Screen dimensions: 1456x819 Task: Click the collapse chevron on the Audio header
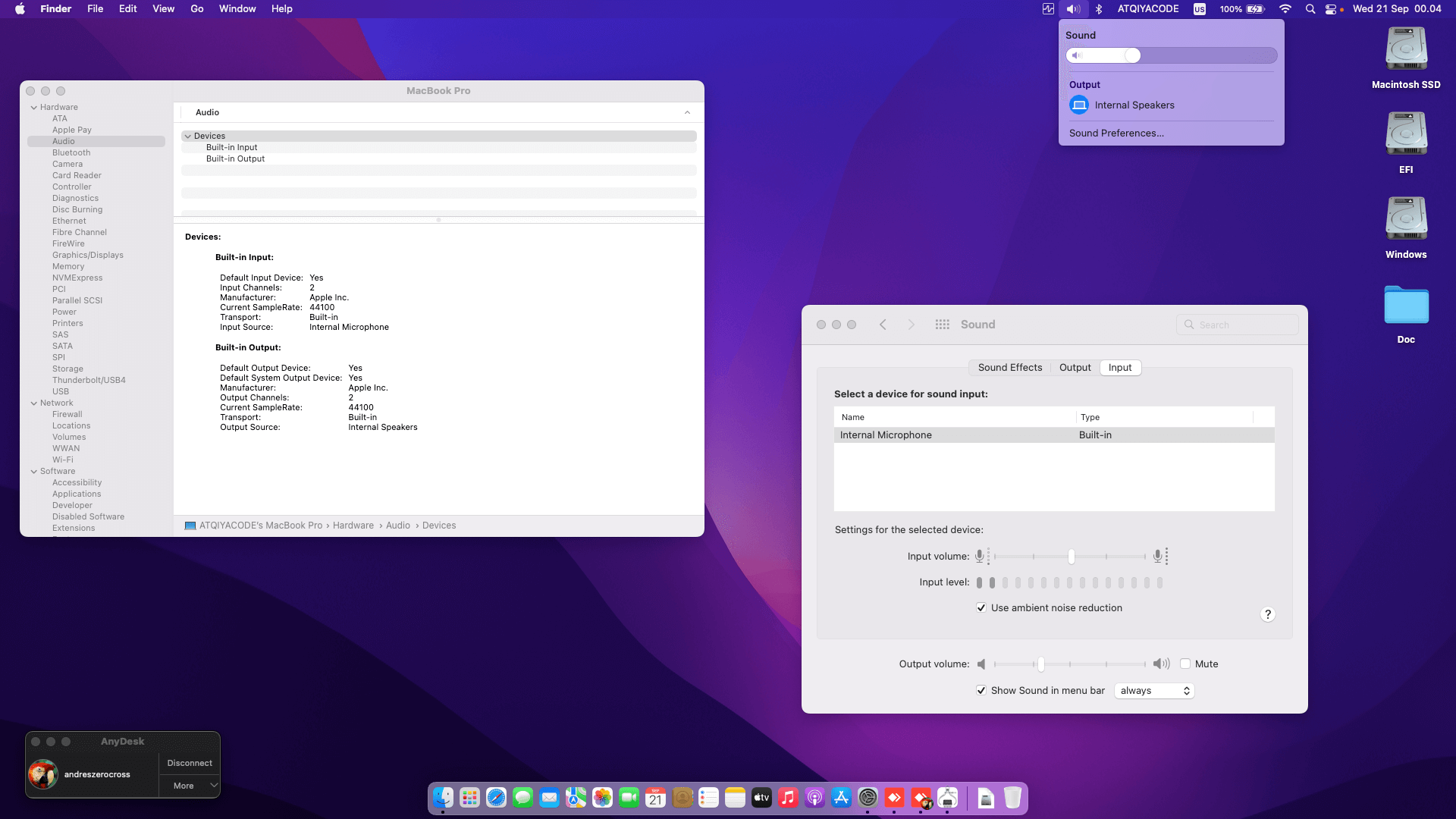[x=687, y=112]
